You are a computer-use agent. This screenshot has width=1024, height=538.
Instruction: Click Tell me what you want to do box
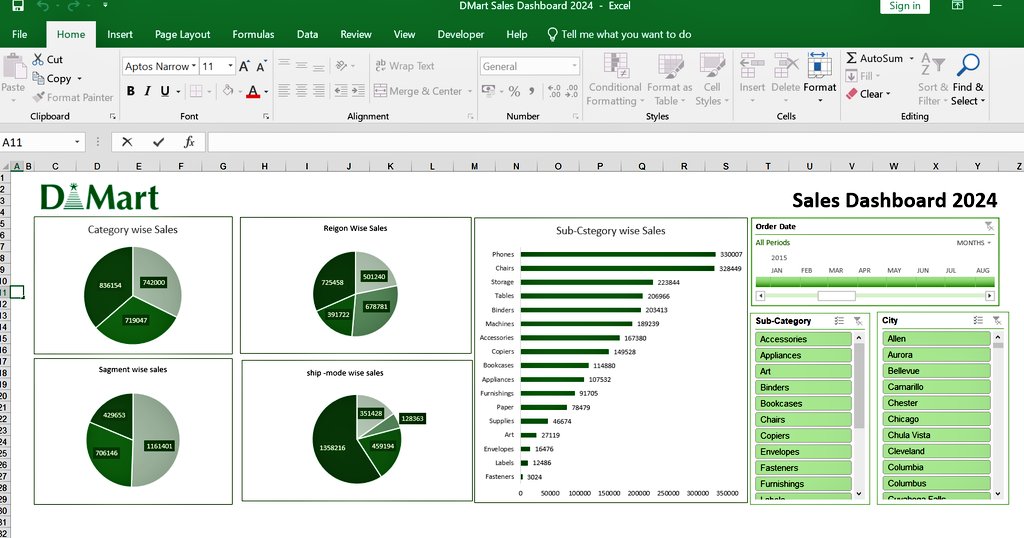[x=619, y=35]
